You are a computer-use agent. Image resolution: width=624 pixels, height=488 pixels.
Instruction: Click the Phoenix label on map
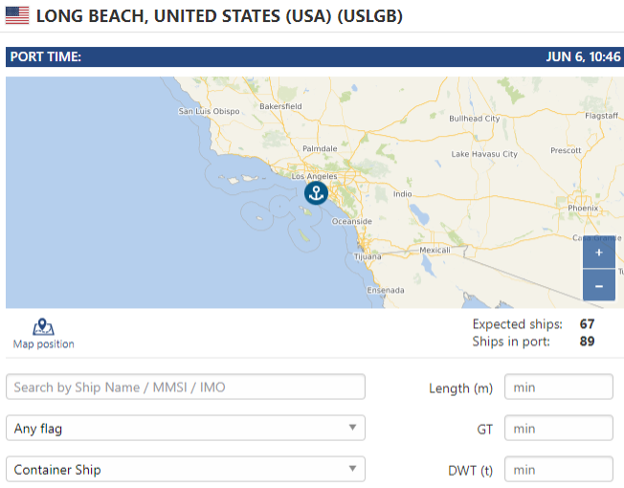pos(583,208)
